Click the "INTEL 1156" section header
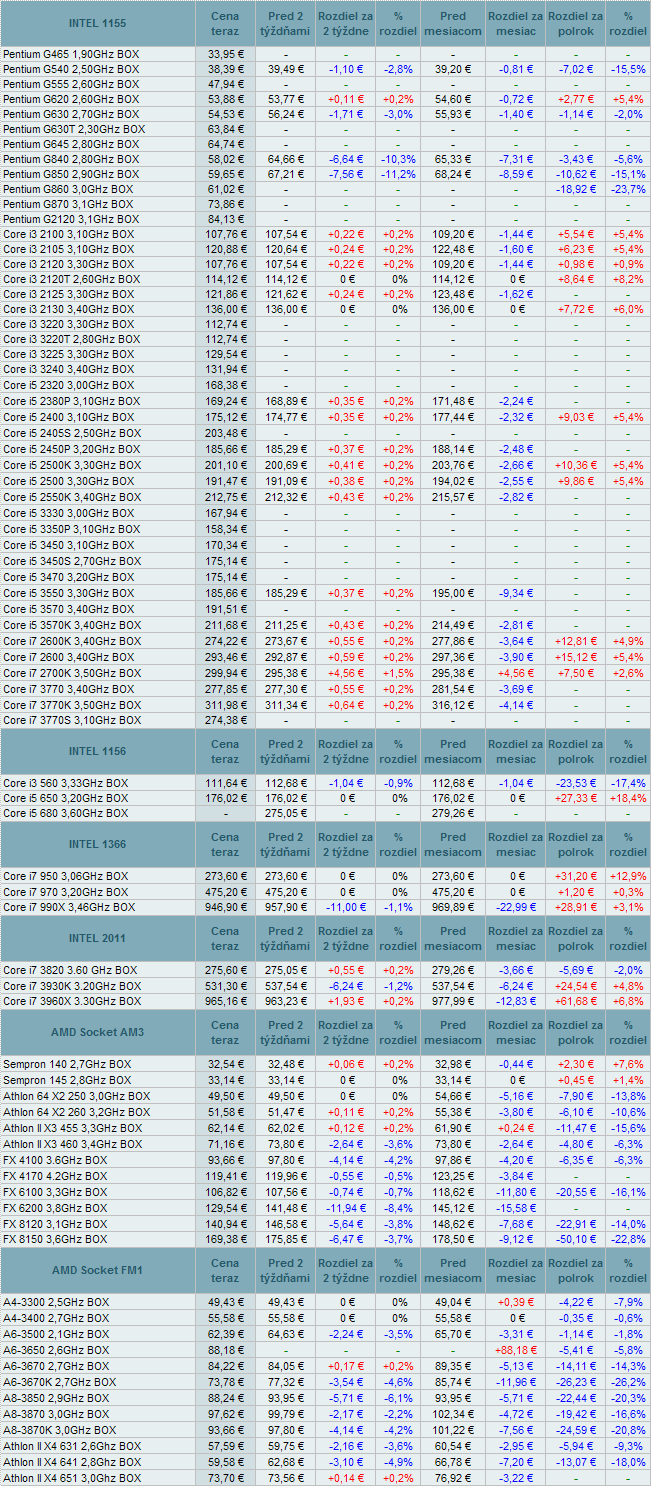Viewport: 651px width, 1486px height. (97, 752)
